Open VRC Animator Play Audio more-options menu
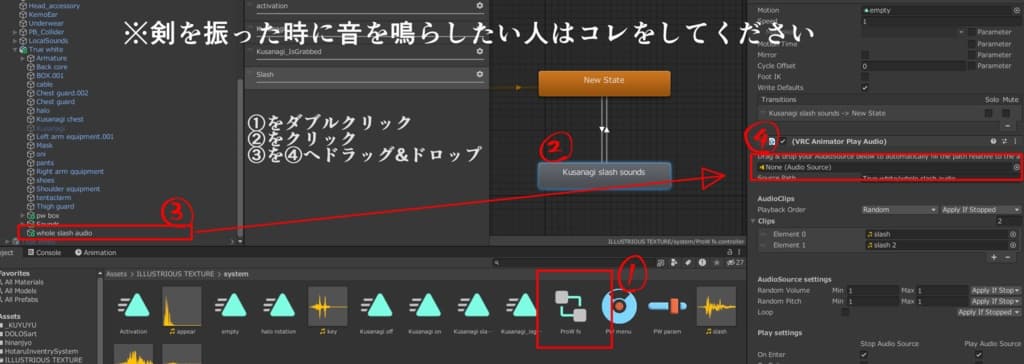 click(x=1016, y=141)
